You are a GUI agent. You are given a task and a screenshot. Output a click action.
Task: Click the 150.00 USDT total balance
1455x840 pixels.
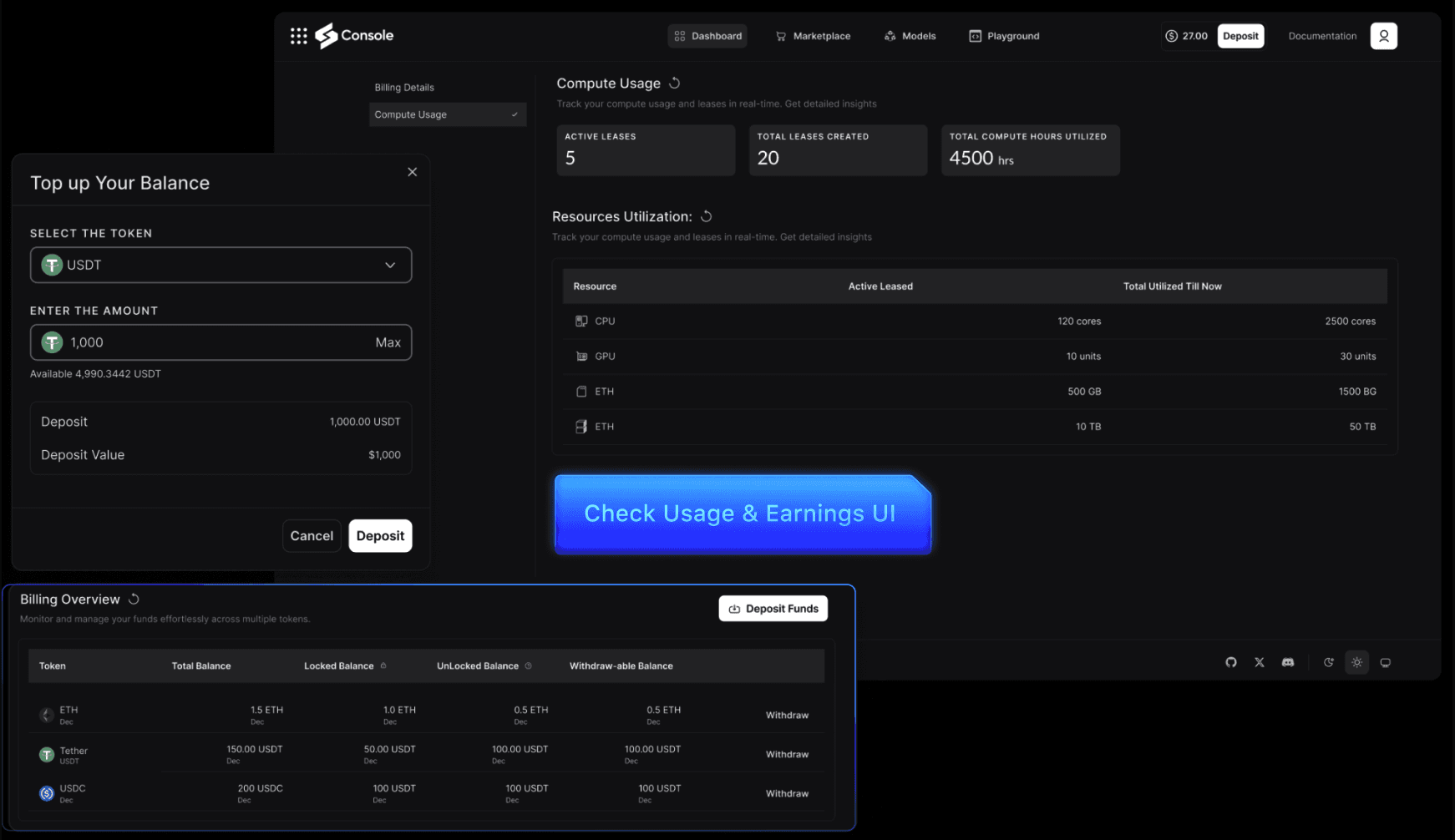click(x=255, y=749)
